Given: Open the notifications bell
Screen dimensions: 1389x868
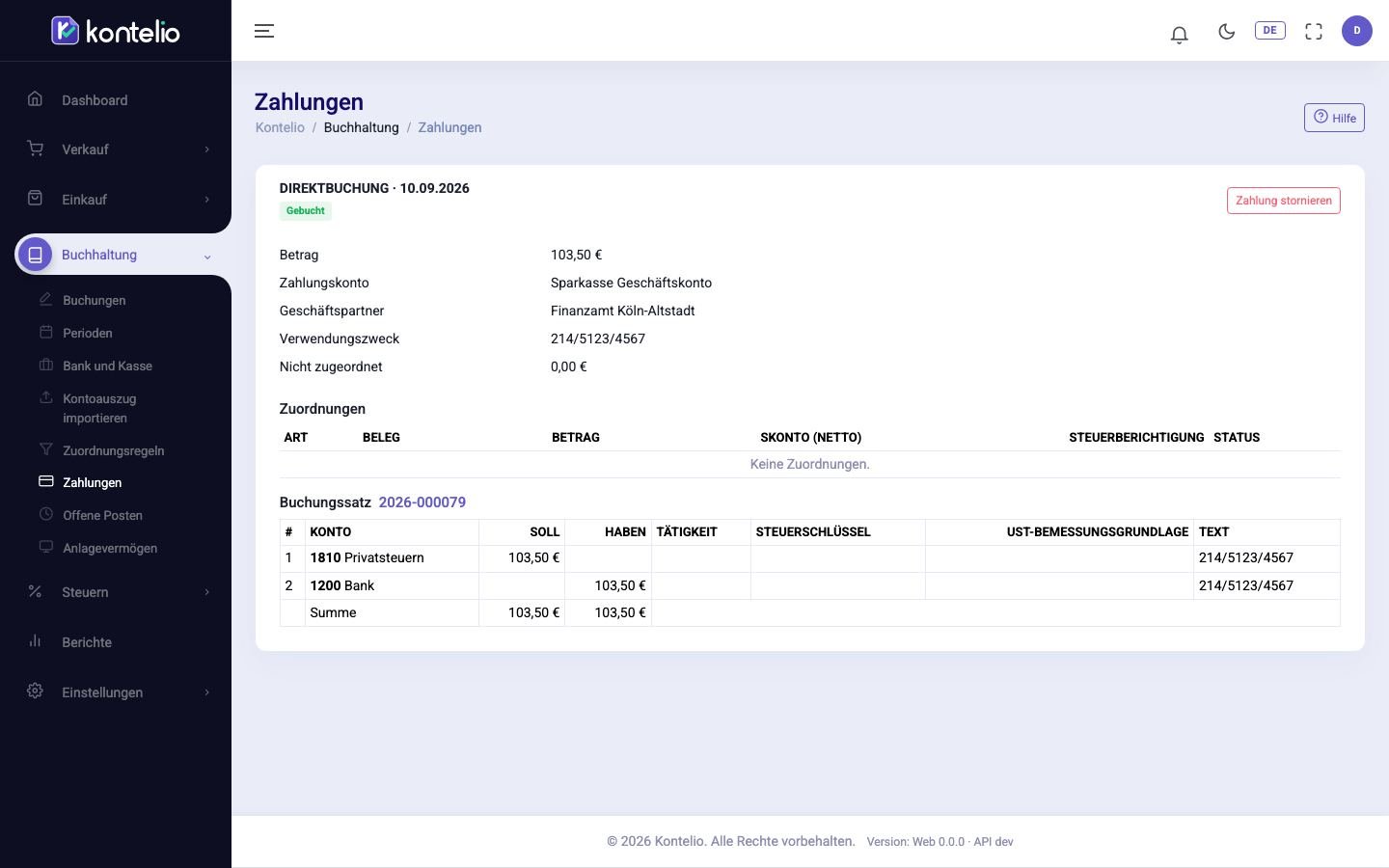Looking at the screenshot, I should pyautogui.click(x=1179, y=34).
